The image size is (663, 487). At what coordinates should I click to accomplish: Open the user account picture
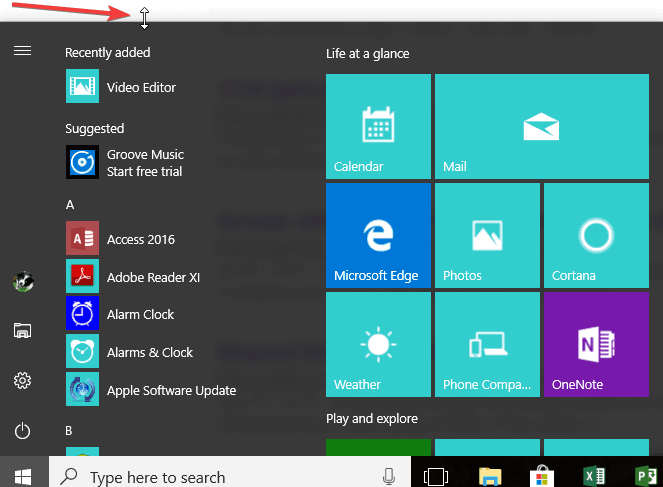23,282
